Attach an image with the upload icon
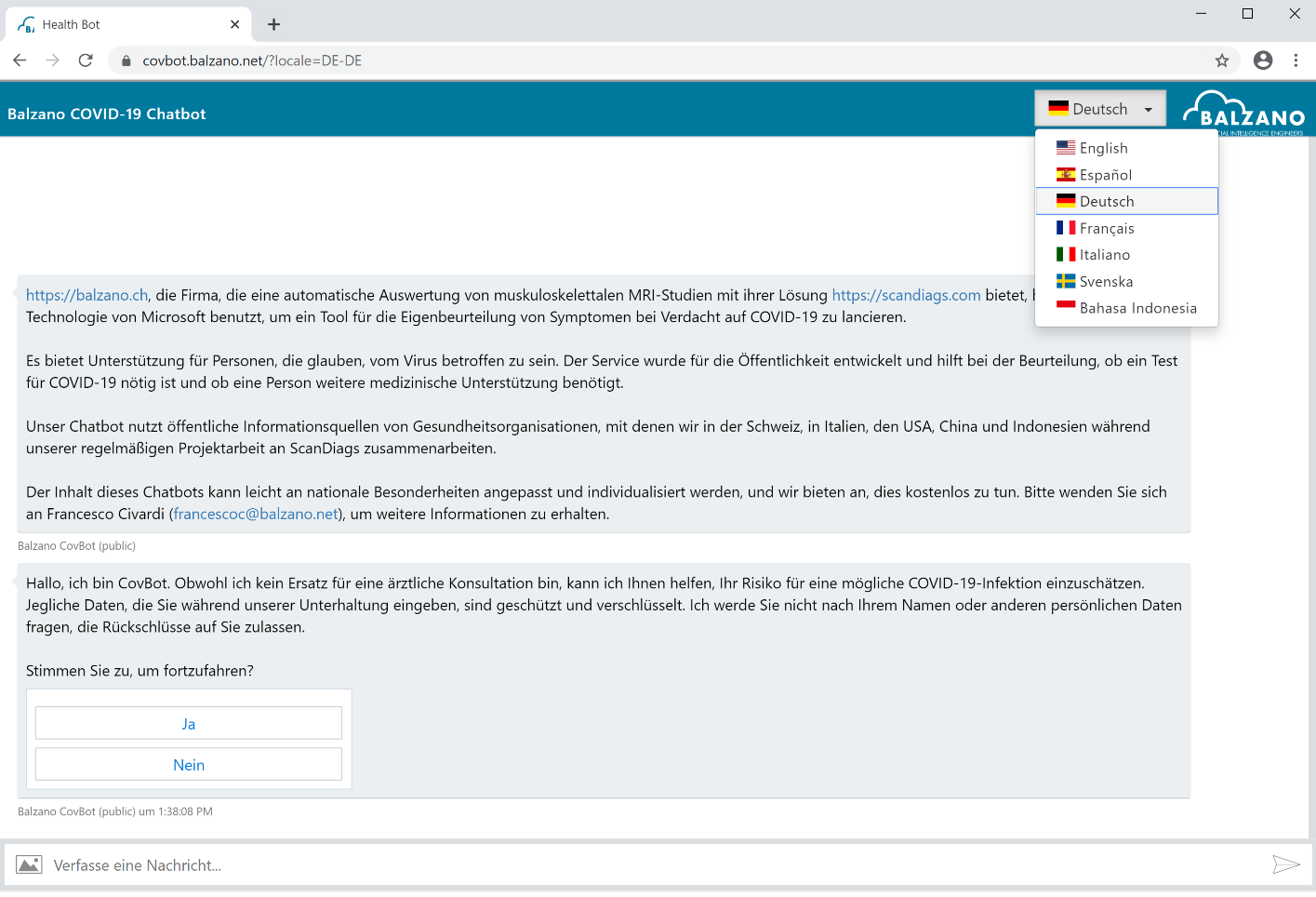This screenshot has width=1316, height=897. coord(29,864)
